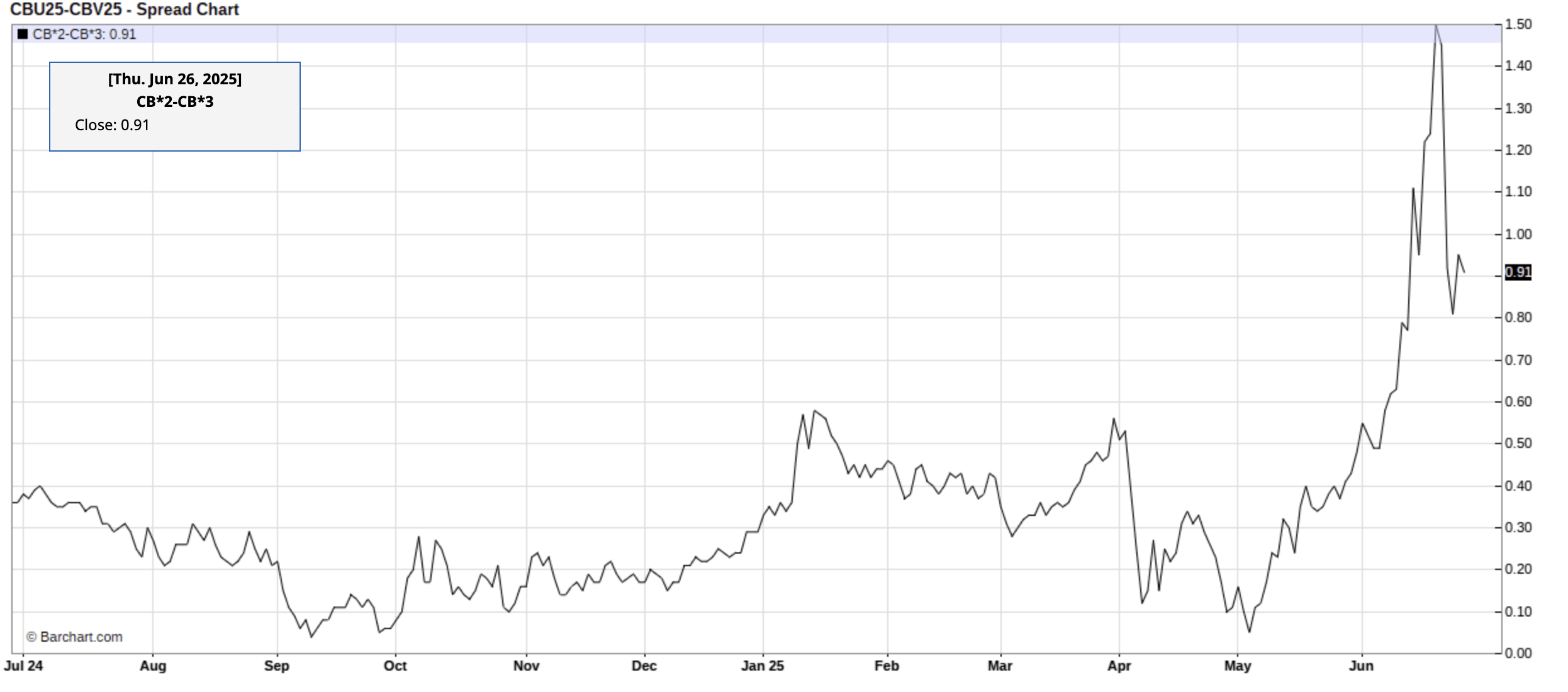Click the 'Jul 24' x-axis label
Image resolution: width=1568 pixels, height=692 pixels.
tap(24, 666)
